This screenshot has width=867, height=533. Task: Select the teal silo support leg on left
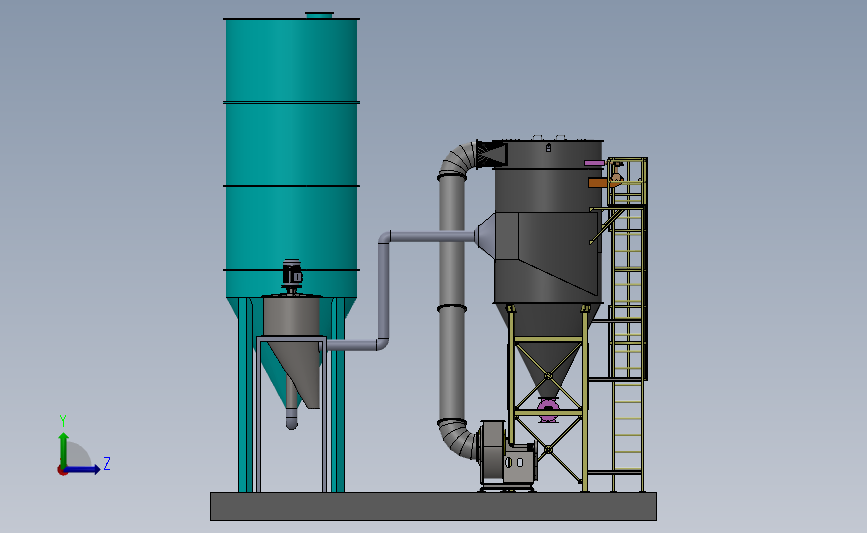[x=245, y=395]
